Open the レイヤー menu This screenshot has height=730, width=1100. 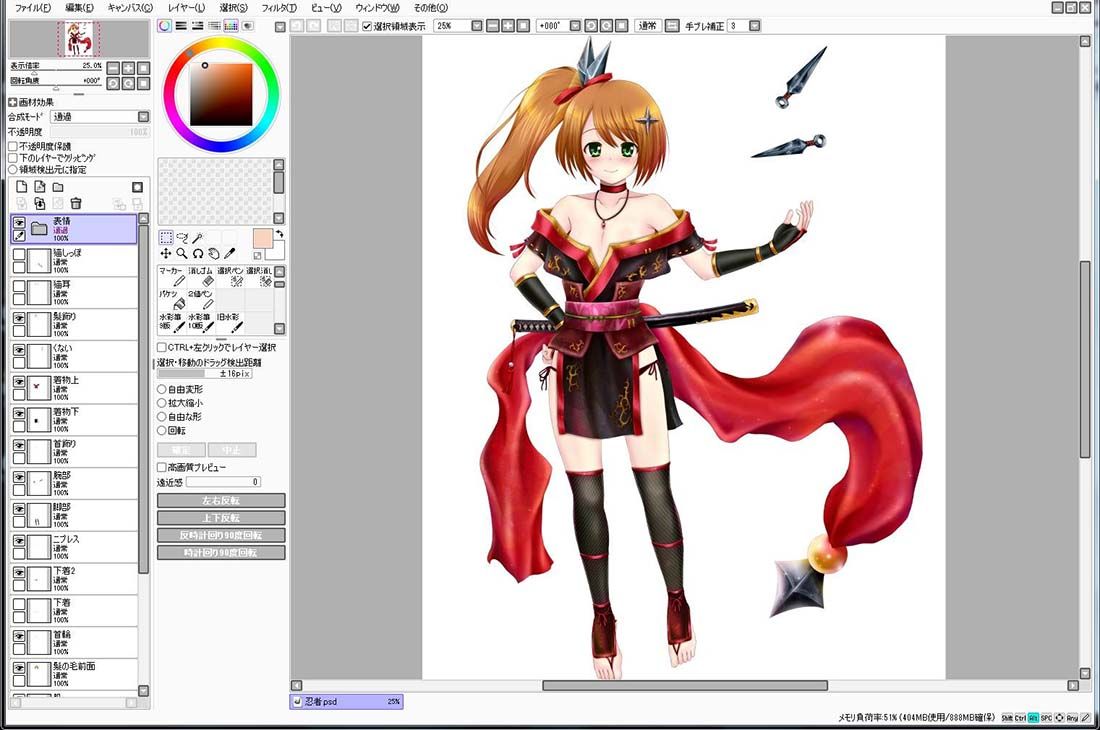click(186, 8)
